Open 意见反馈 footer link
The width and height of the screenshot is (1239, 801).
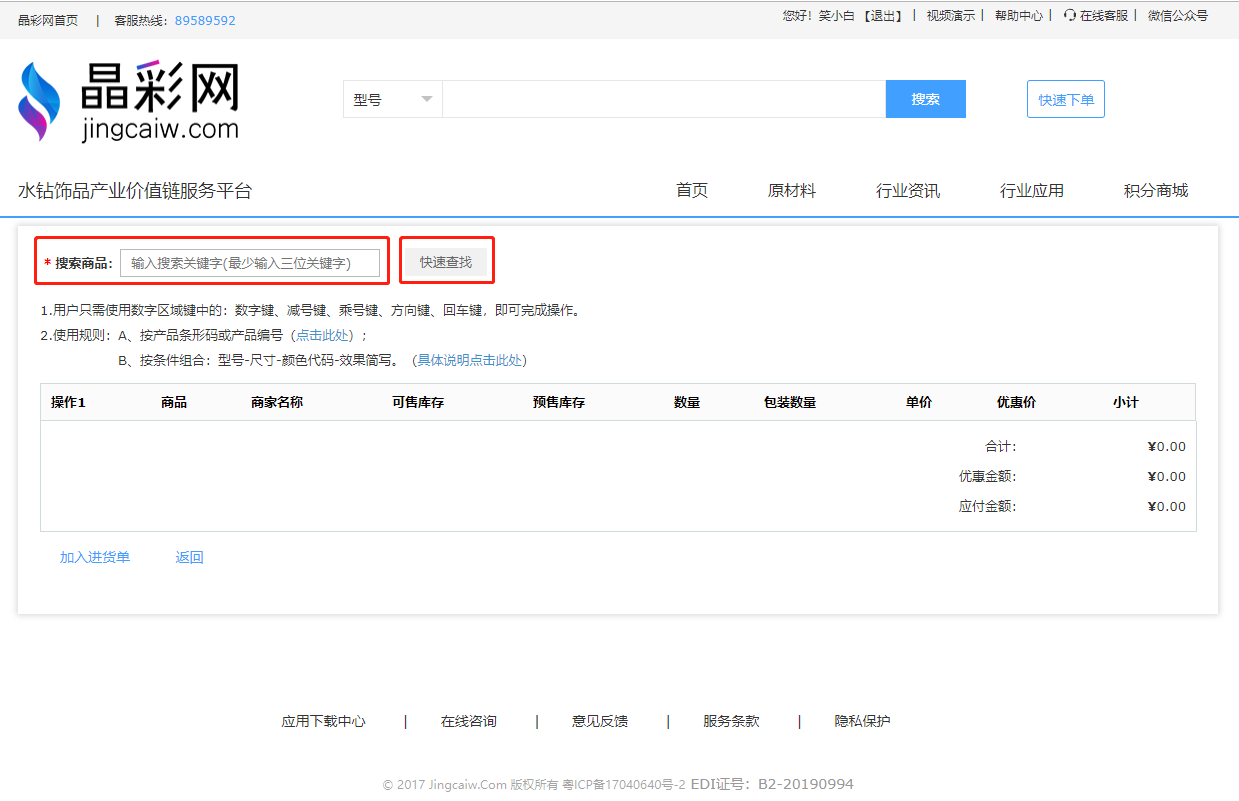pyautogui.click(x=600, y=721)
